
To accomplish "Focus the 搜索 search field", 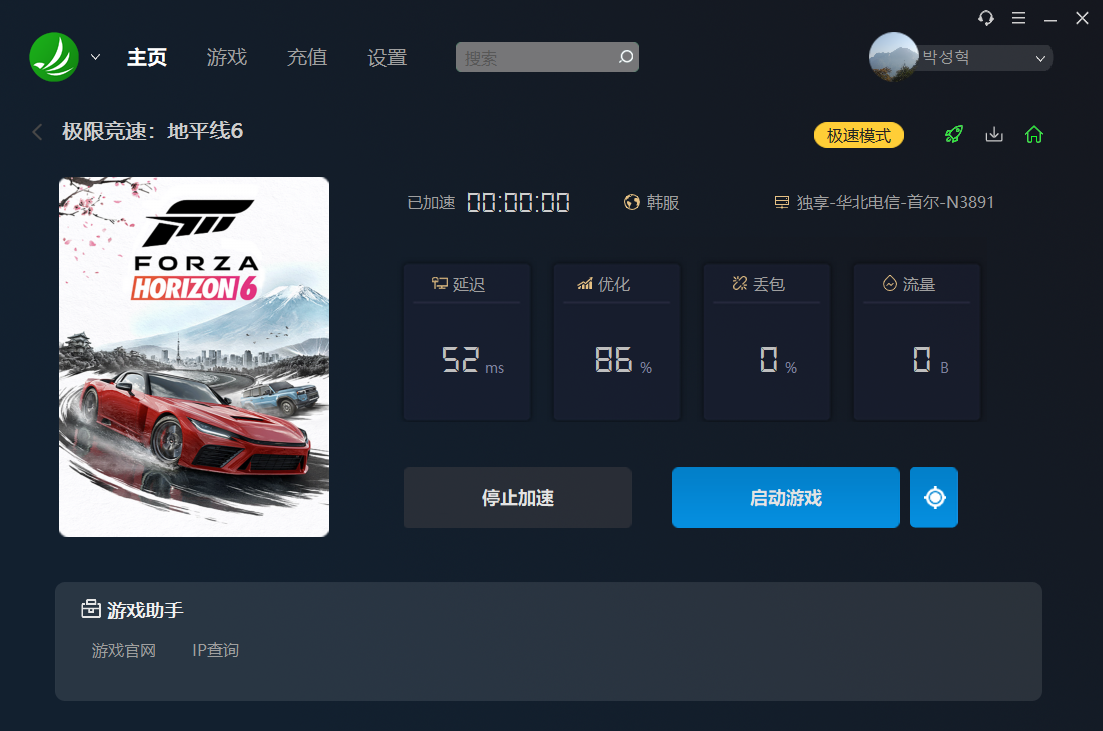I will tap(547, 57).
